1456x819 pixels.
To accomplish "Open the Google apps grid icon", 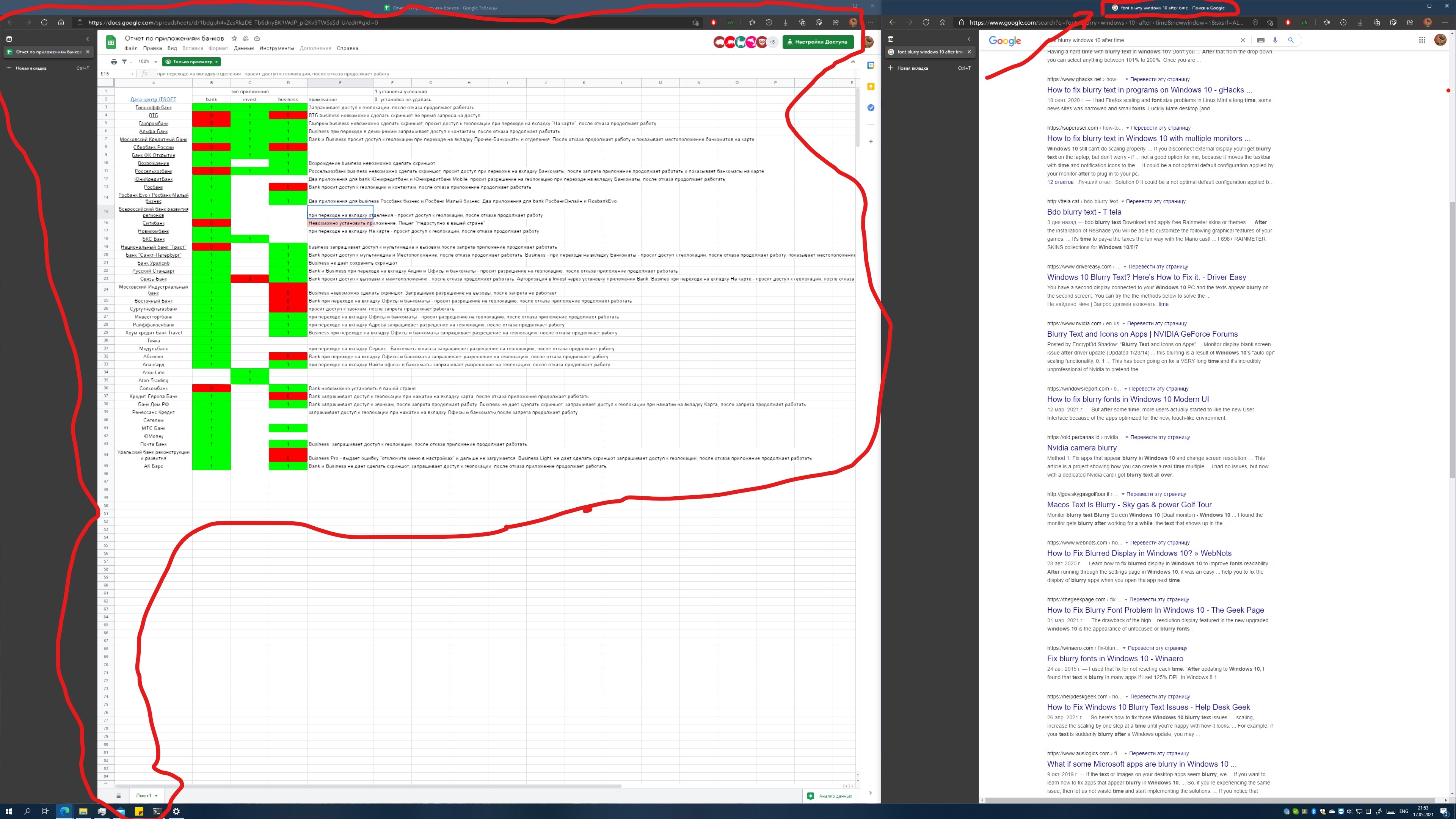I will (1422, 39).
